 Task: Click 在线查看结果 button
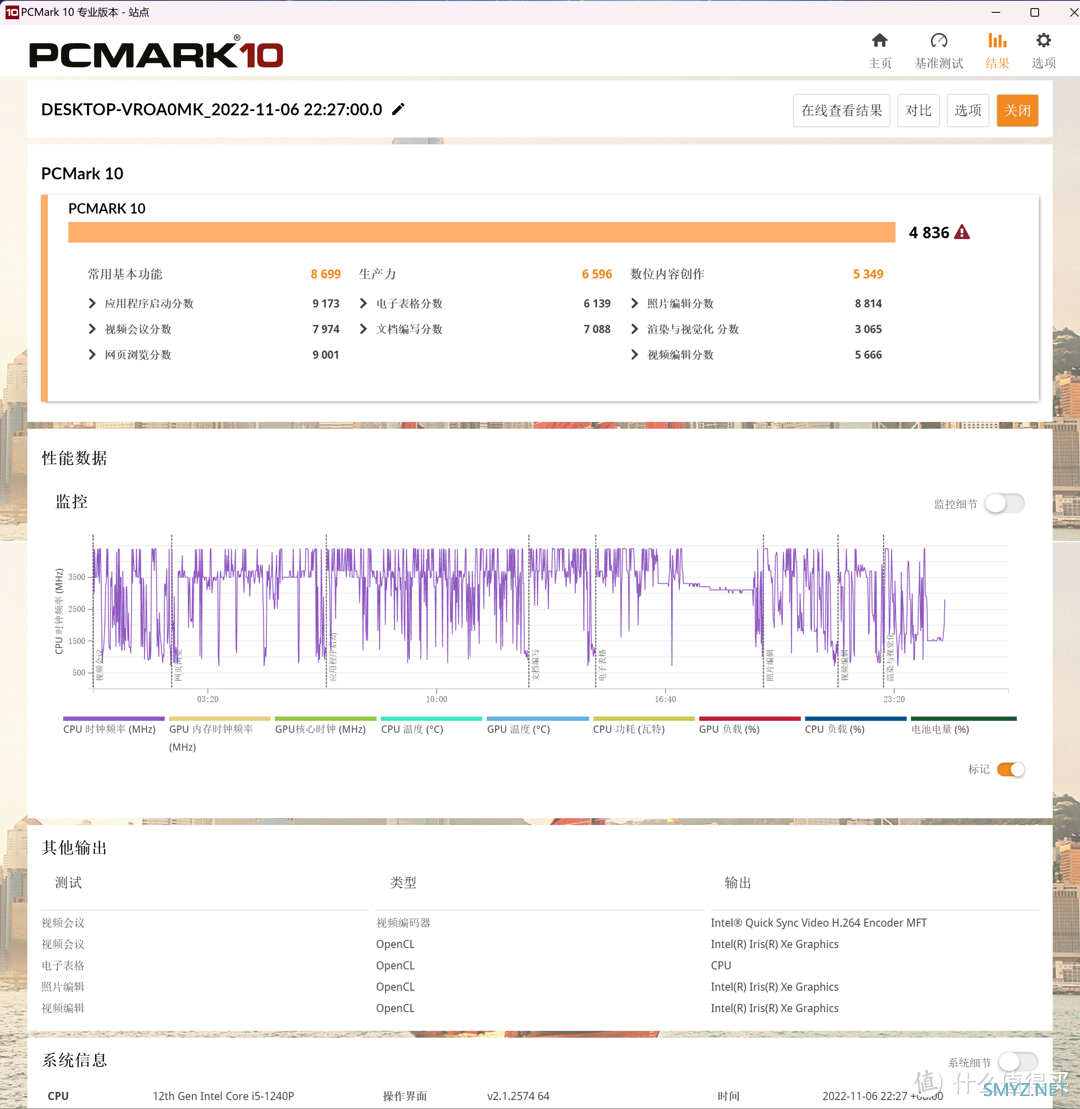click(842, 110)
